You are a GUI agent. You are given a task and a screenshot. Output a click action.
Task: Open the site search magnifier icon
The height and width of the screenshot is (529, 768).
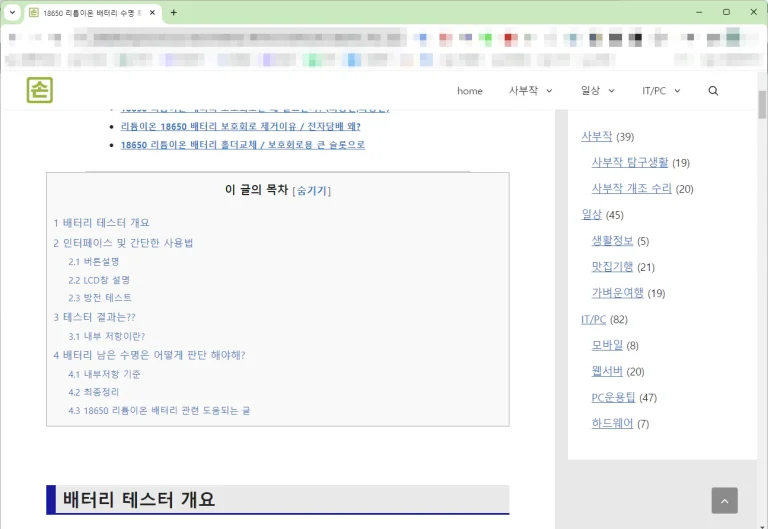pyautogui.click(x=713, y=91)
